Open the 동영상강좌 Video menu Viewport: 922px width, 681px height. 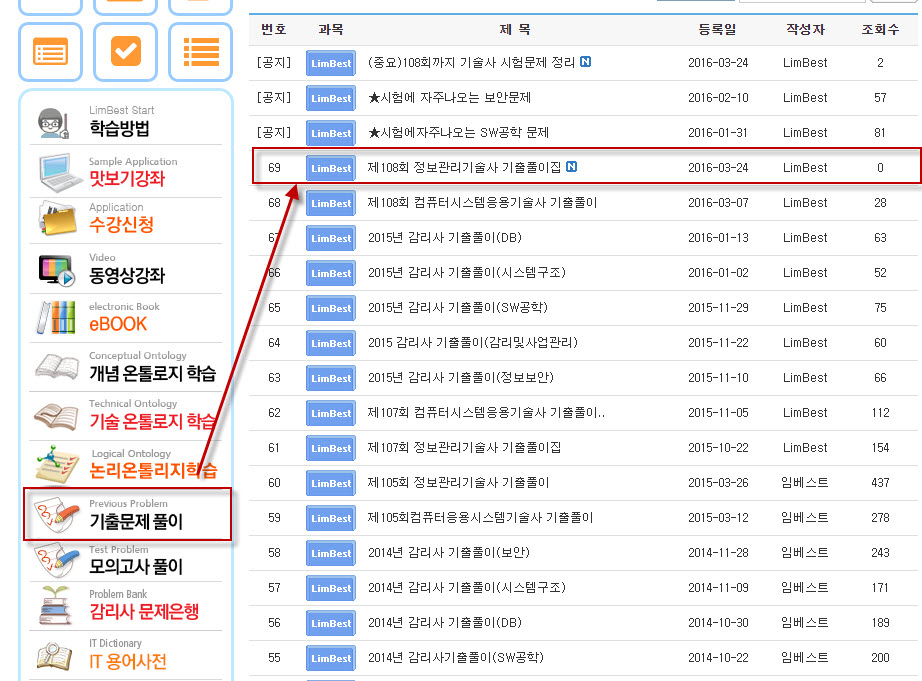pyautogui.click(x=127, y=275)
